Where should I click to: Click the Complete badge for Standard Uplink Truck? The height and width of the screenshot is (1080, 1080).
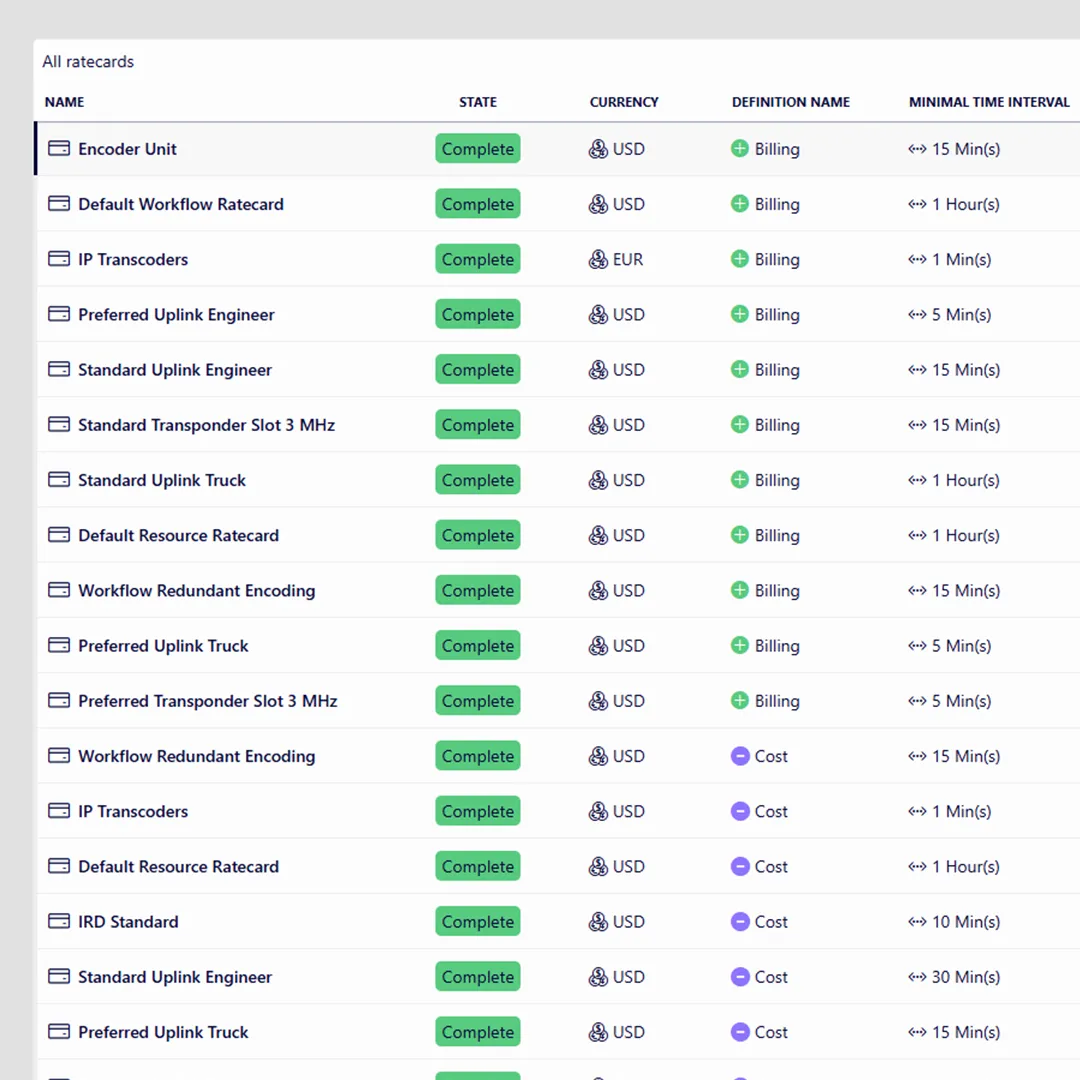pyautogui.click(x=478, y=480)
